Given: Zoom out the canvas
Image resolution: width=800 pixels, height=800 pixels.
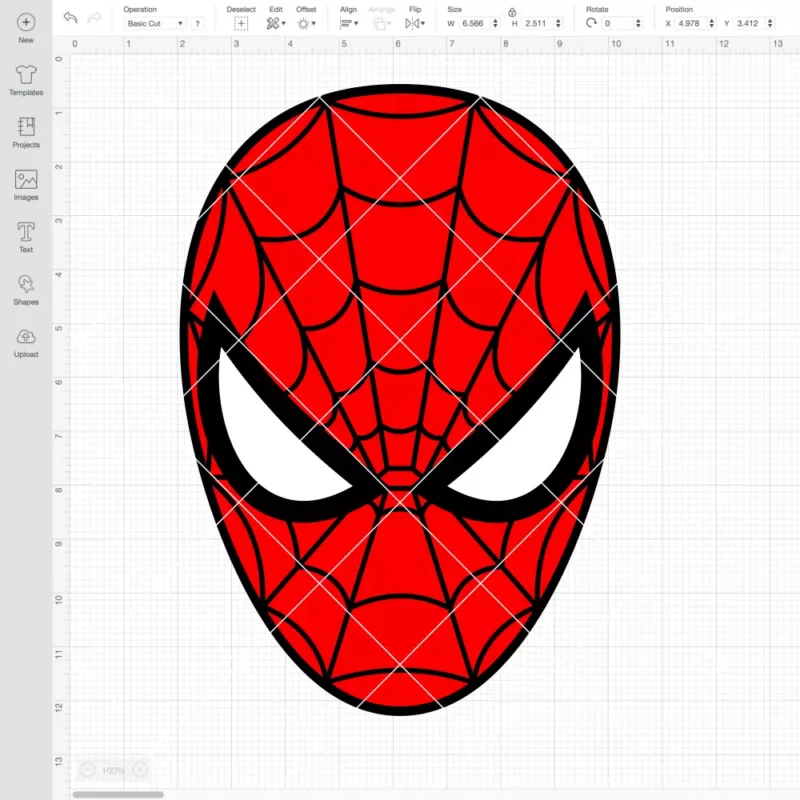Looking at the screenshot, I should (87, 769).
